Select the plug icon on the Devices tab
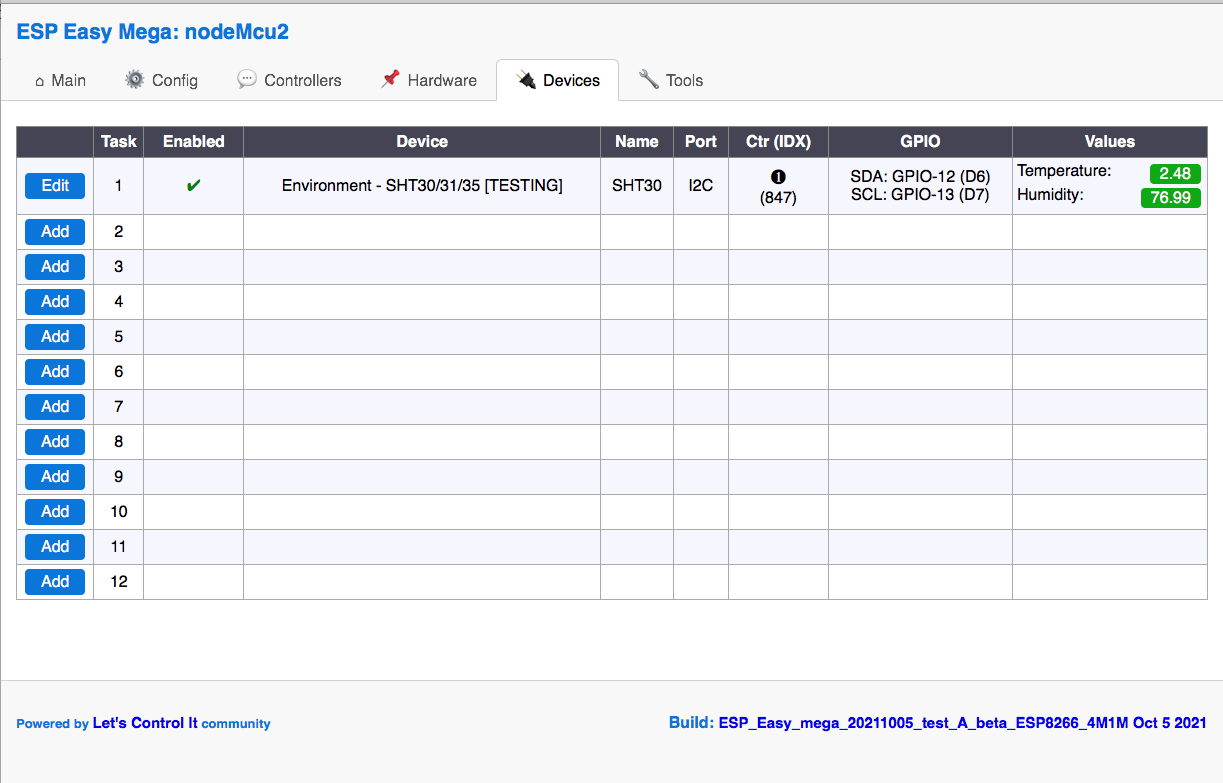This screenshot has height=783, width=1223. pyautogui.click(x=526, y=79)
